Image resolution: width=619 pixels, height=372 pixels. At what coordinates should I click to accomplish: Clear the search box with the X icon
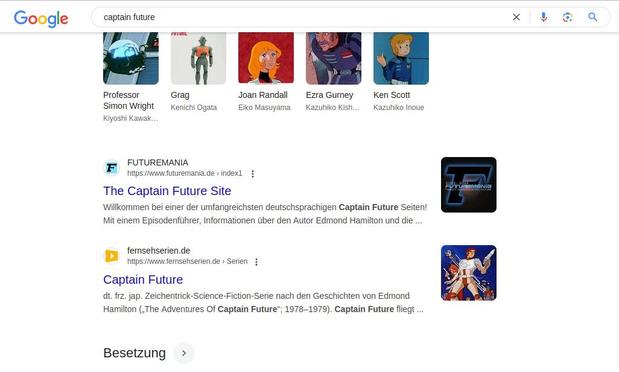coord(516,17)
